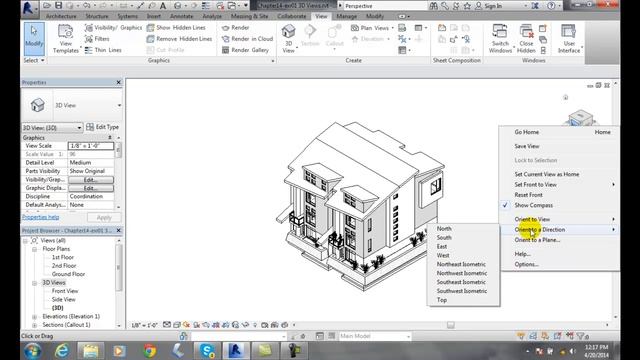Screen dimensions: 640x360
Task: Click the Revit application menu button
Action: [29, 8]
